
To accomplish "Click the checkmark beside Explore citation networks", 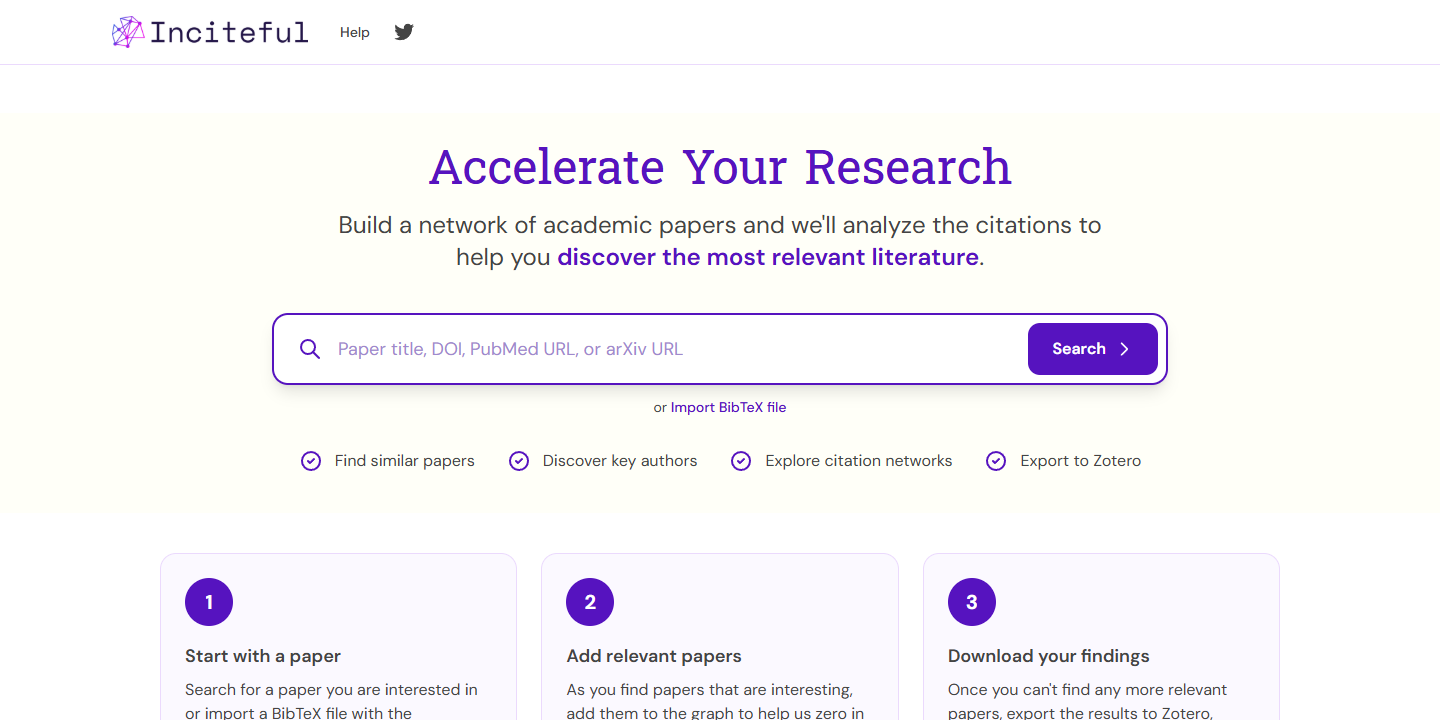I will (741, 461).
